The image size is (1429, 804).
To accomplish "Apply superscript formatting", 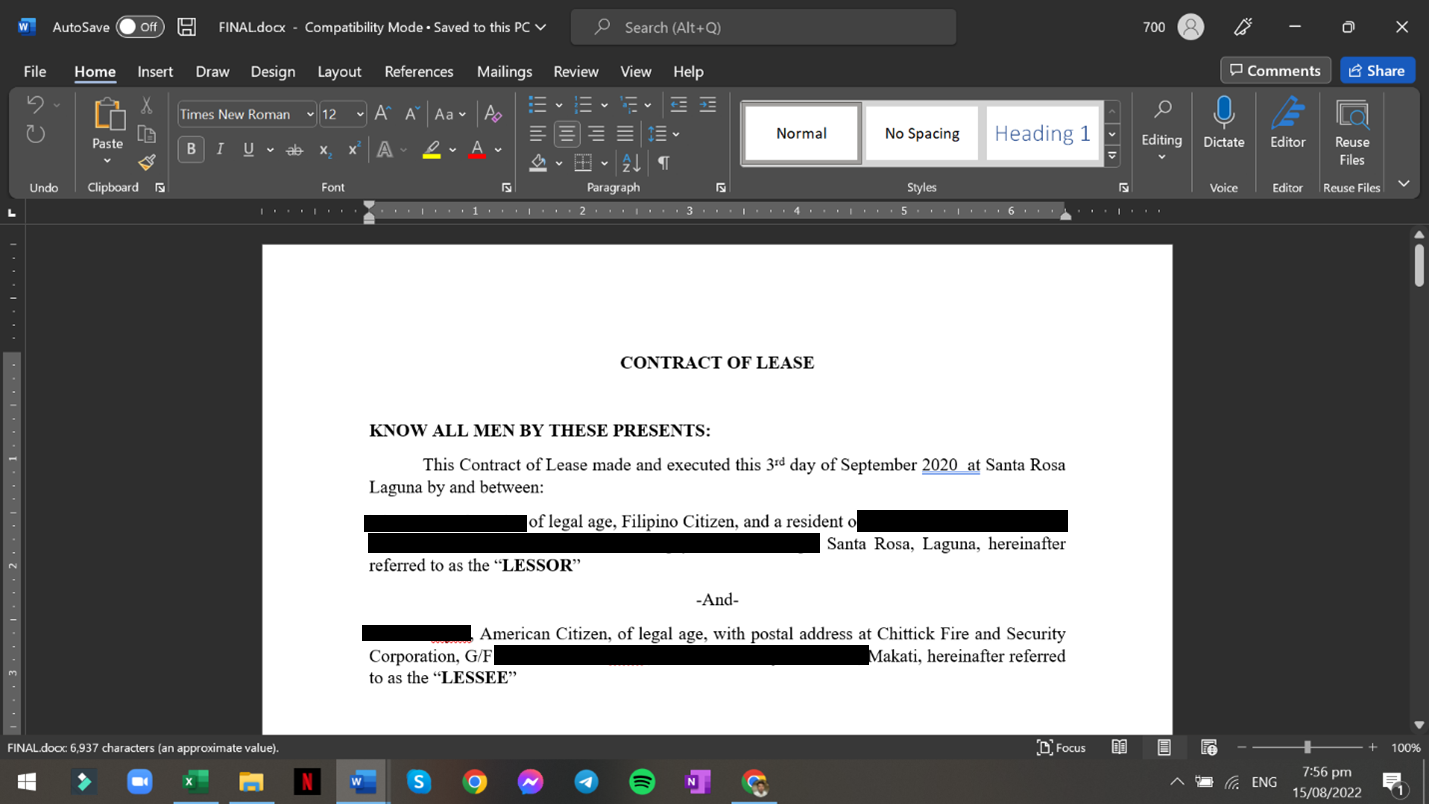I will click(x=354, y=150).
